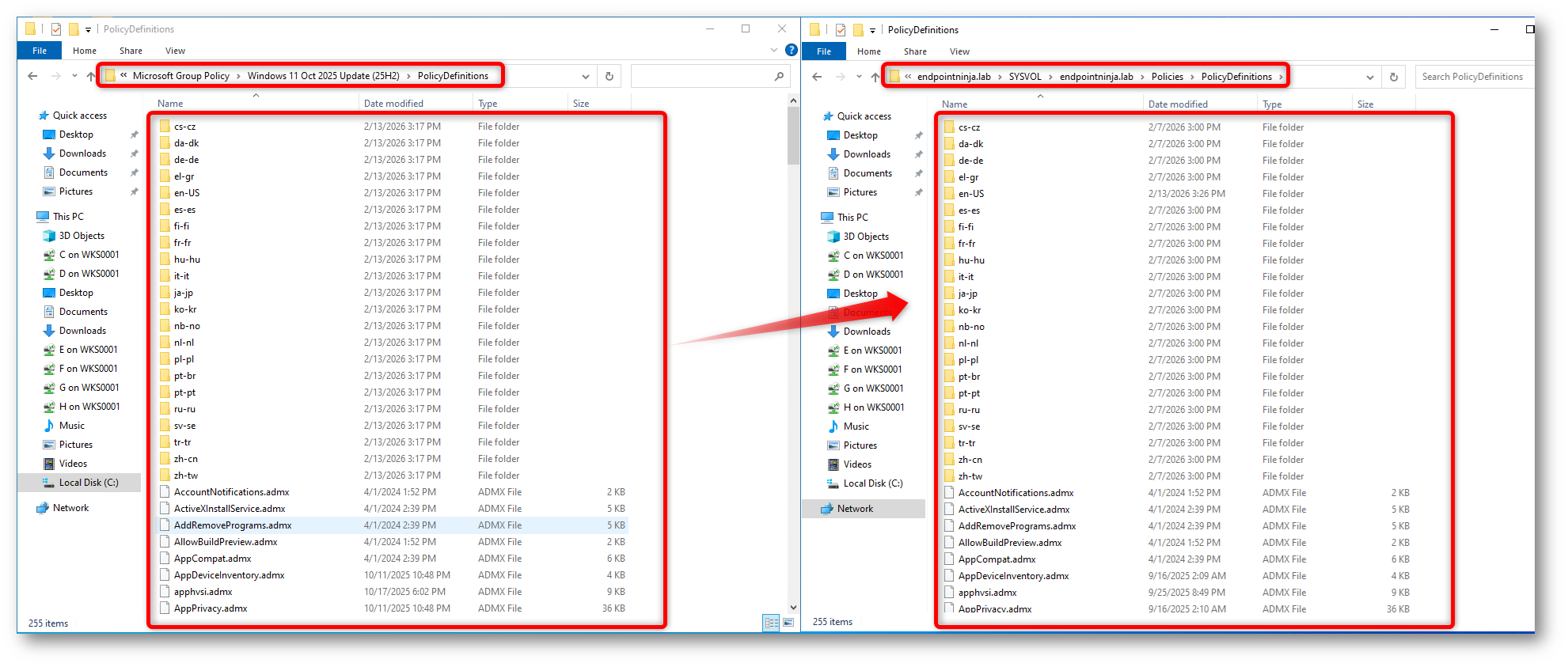Screen dimensions: 1568x667
Task: Navigate up one level in SYSVOL window
Action: coord(875,77)
